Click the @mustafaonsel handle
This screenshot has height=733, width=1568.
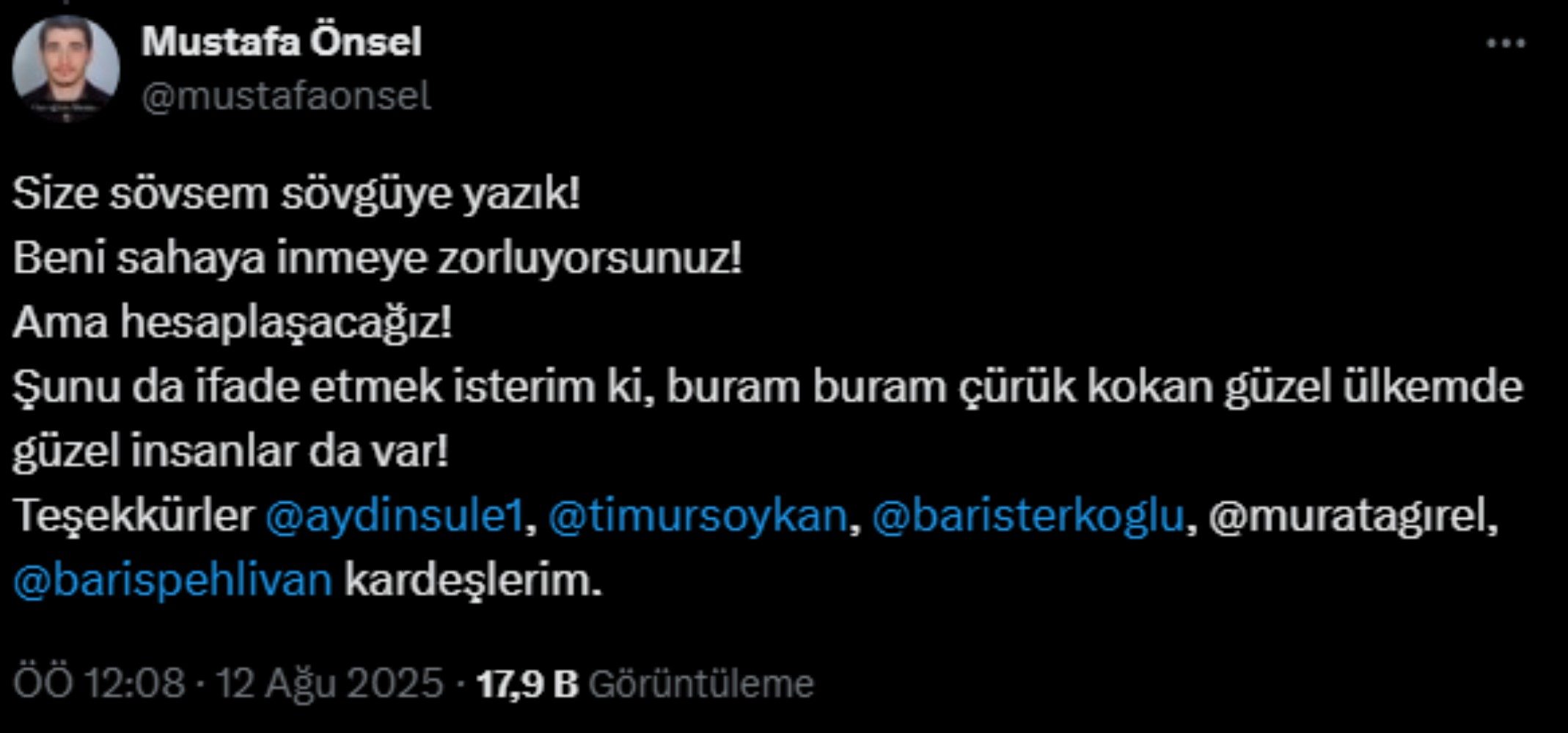[x=286, y=96]
